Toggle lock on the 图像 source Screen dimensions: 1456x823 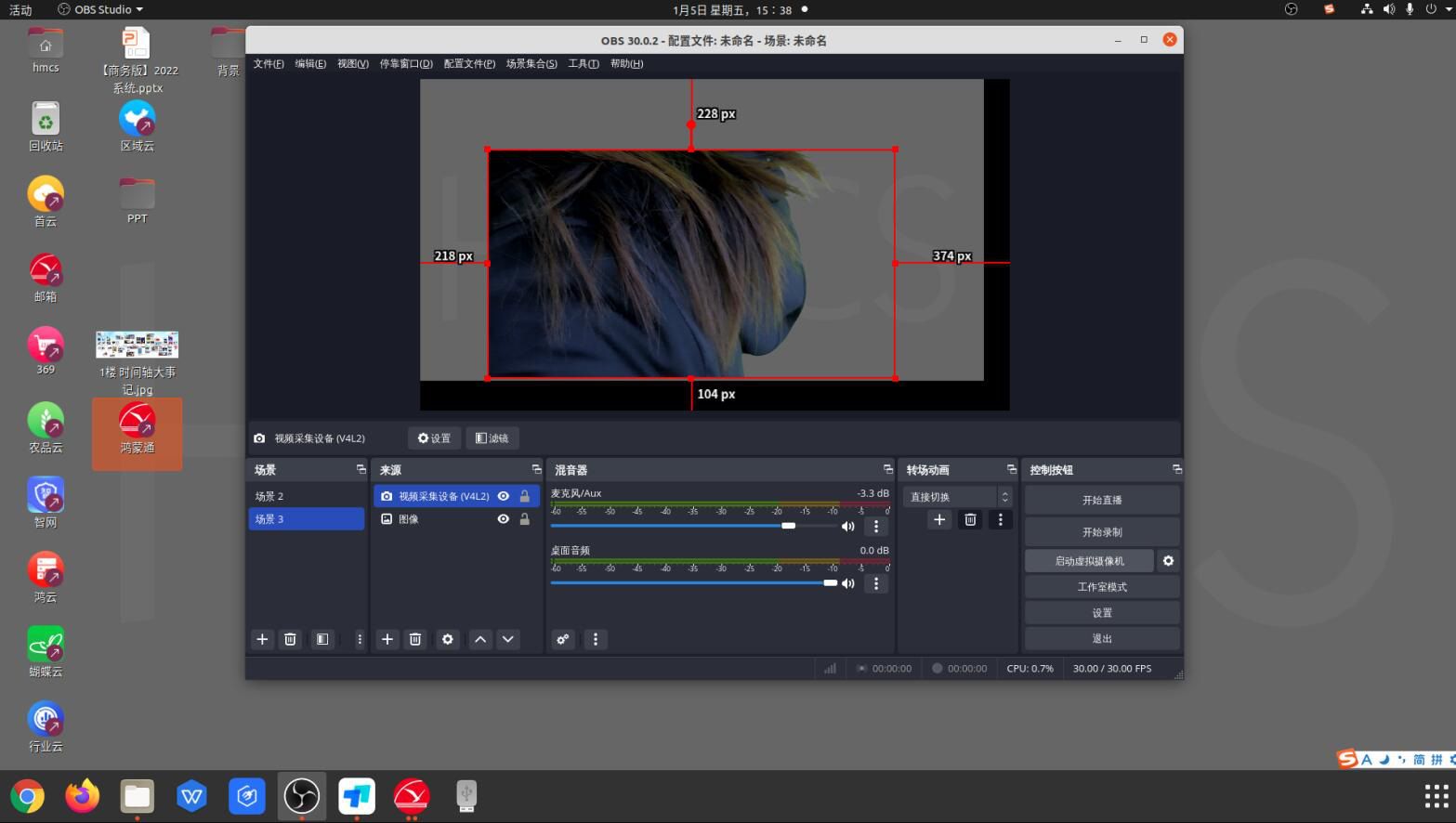coord(525,519)
